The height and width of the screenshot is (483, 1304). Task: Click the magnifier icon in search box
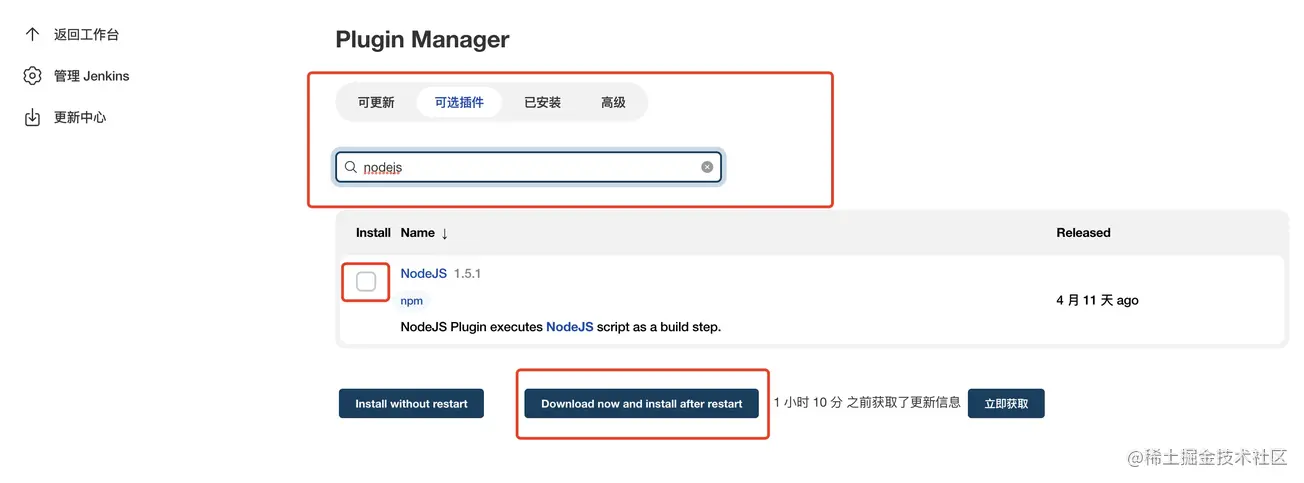[x=351, y=167]
